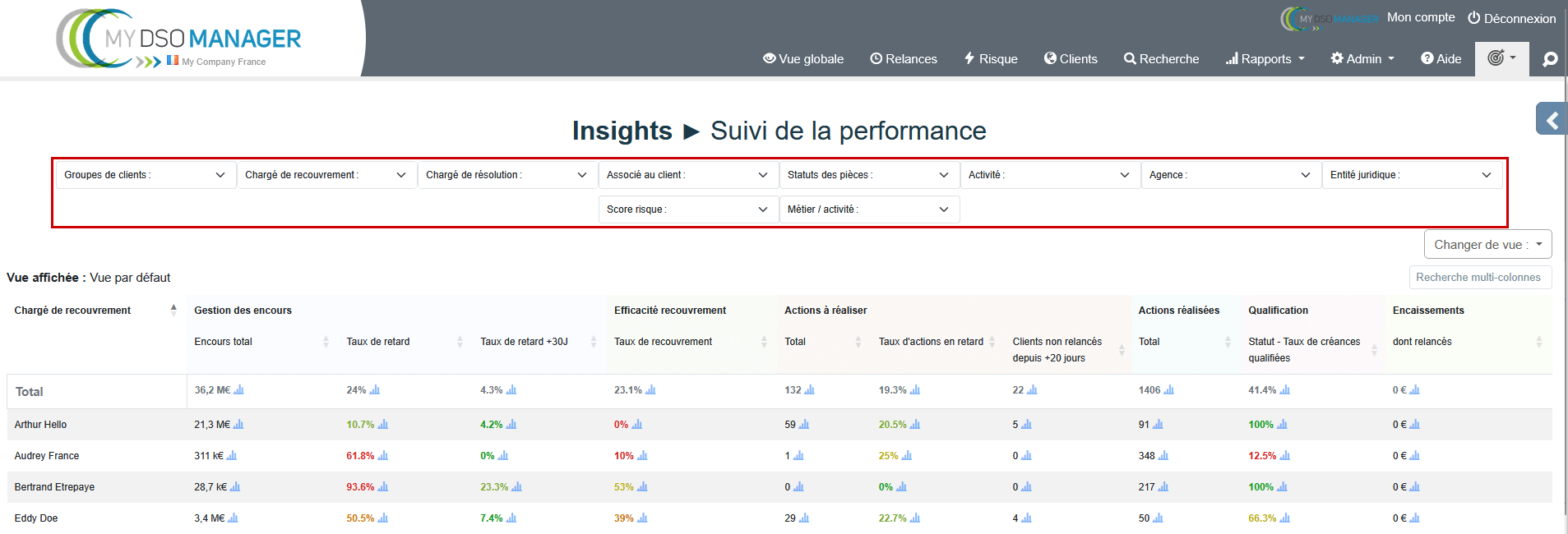Sort the Encours total column

326,342
